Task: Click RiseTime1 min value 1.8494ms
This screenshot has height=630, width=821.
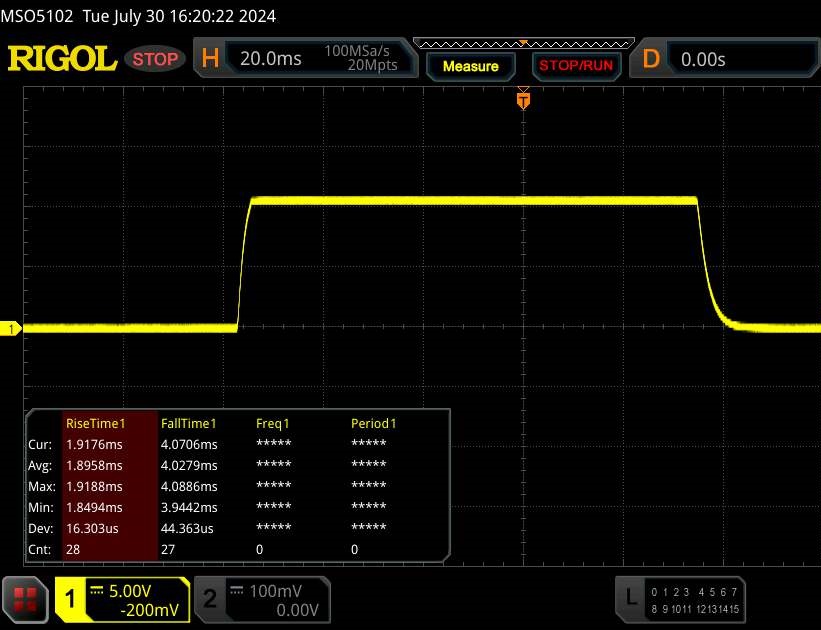Action: pyautogui.click(x=94, y=507)
